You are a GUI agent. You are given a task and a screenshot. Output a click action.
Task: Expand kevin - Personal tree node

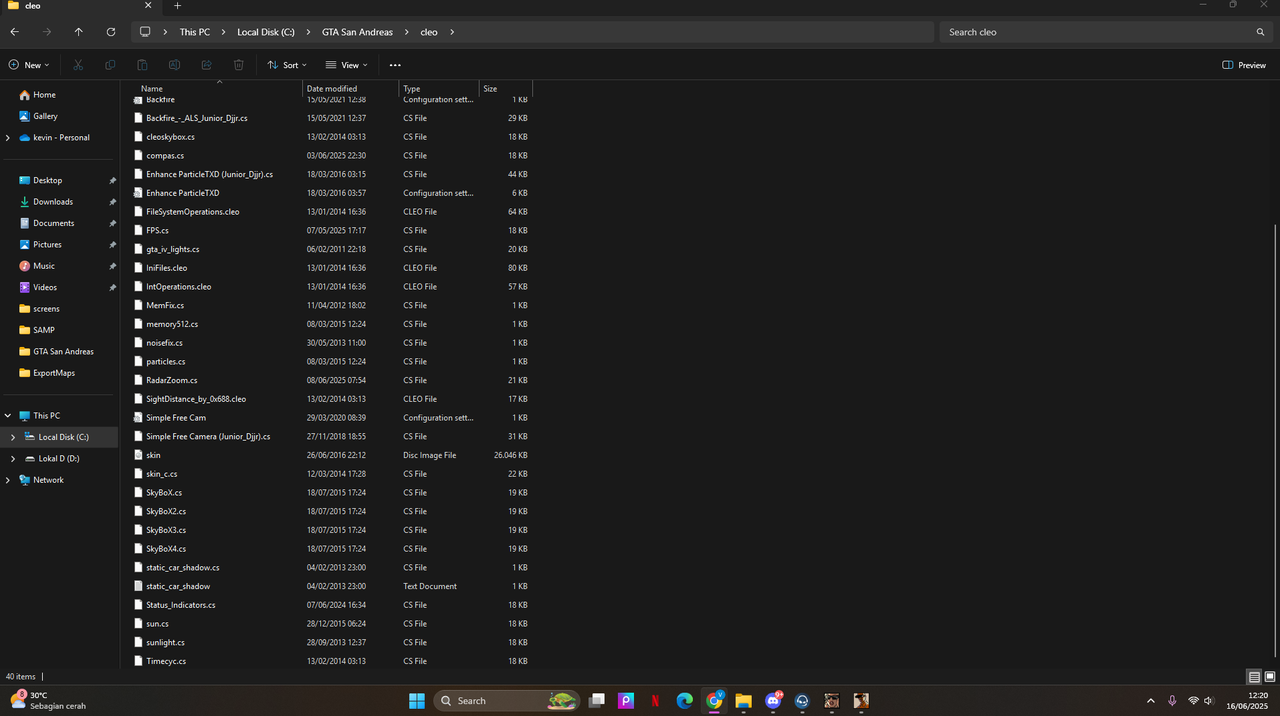(8, 138)
